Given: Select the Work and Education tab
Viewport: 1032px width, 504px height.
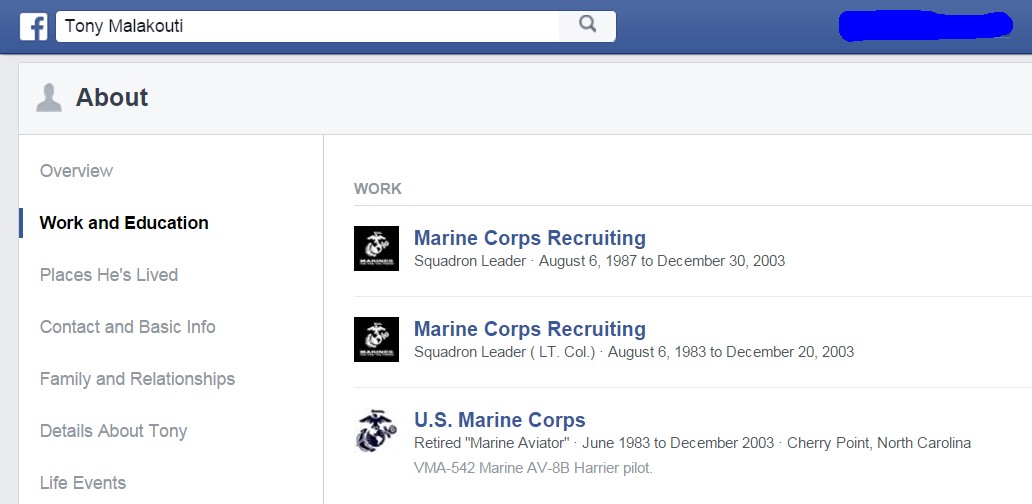Looking at the screenshot, I should pos(124,223).
